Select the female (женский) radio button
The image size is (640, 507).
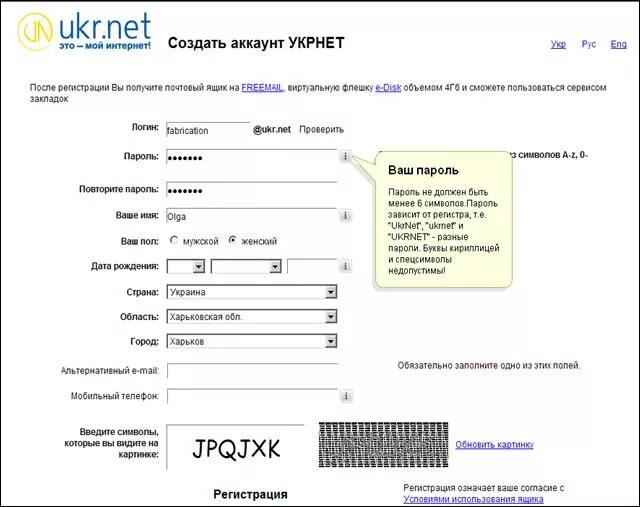(x=232, y=240)
